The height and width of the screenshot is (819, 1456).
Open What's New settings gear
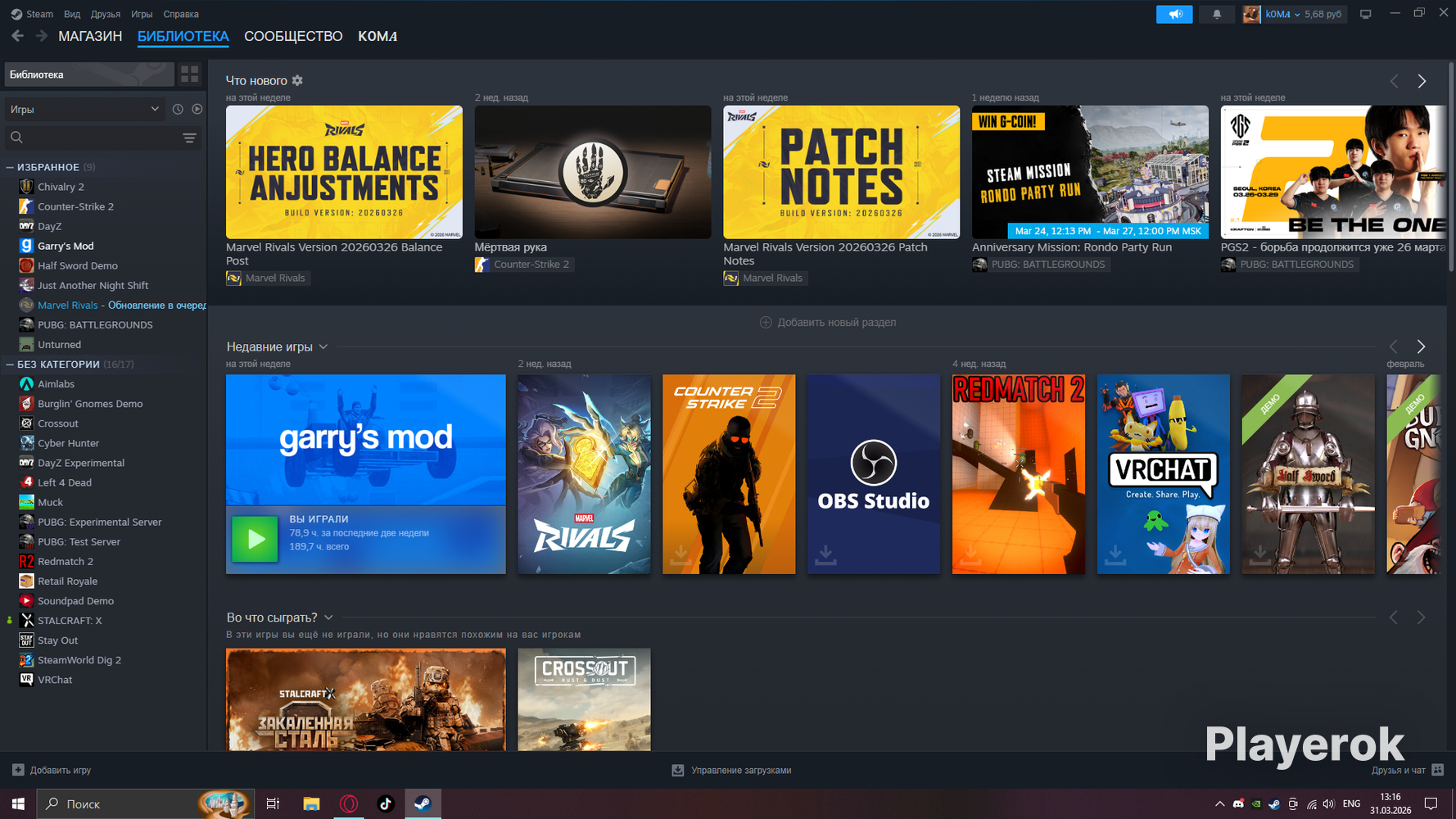point(297,80)
